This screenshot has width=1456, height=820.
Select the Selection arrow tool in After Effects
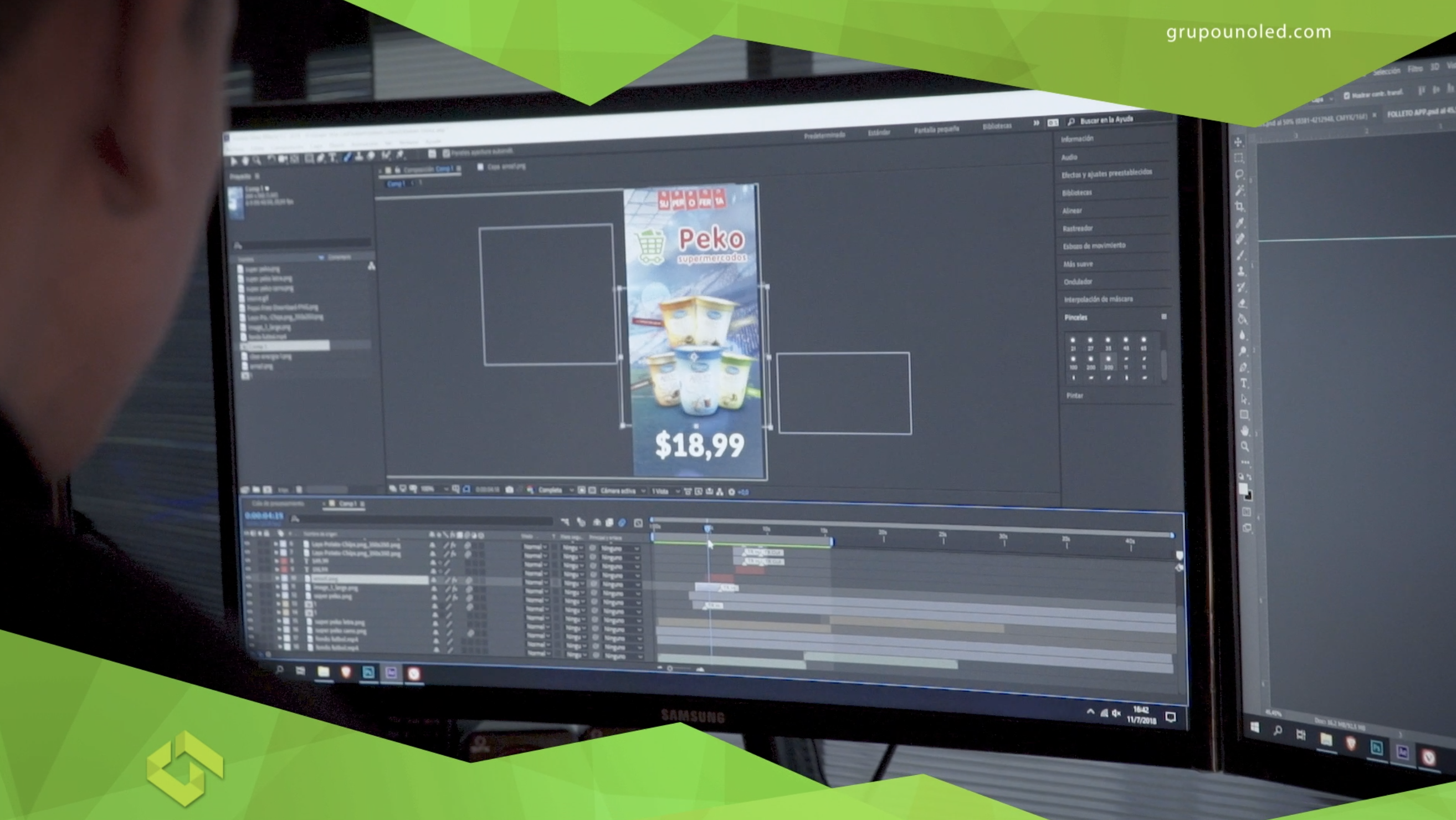pos(234,162)
